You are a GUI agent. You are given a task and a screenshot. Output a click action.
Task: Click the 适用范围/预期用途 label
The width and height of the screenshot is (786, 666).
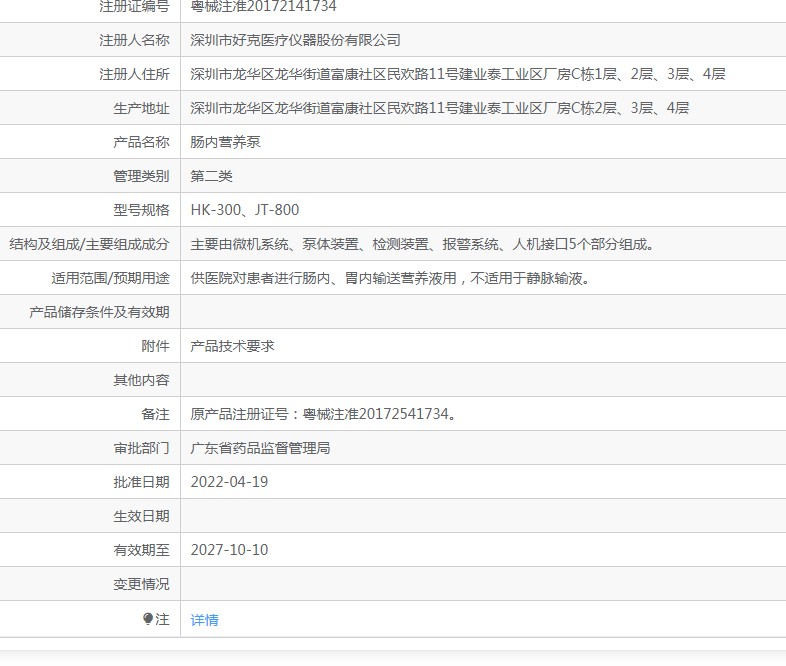tap(110, 278)
